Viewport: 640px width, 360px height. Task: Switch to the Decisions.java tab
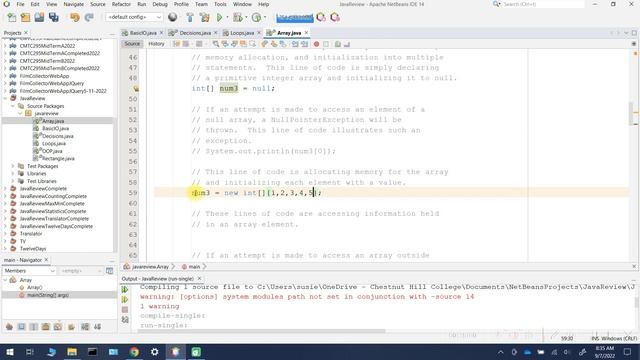(x=195, y=33)
